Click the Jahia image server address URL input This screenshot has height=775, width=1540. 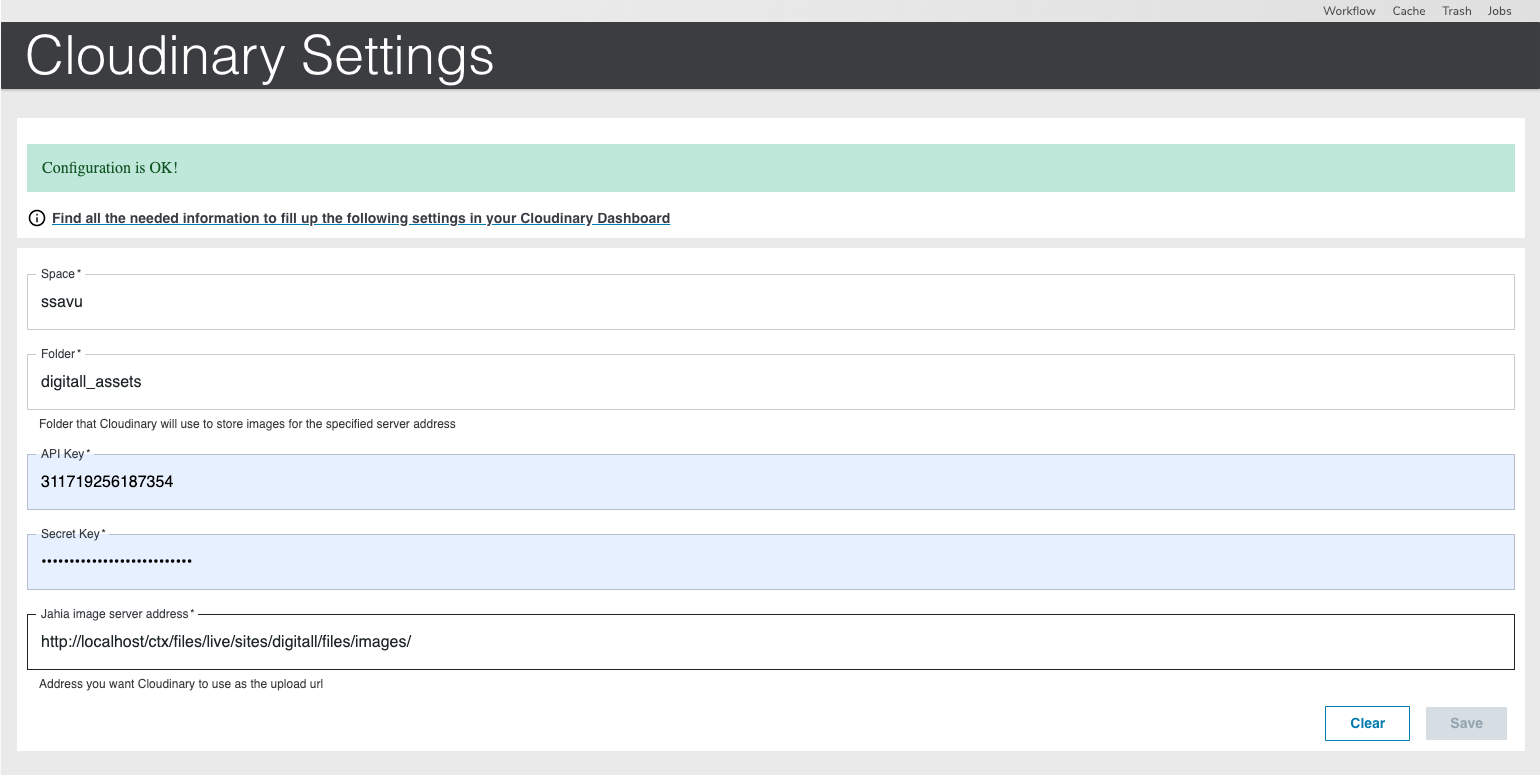point(770,642)
